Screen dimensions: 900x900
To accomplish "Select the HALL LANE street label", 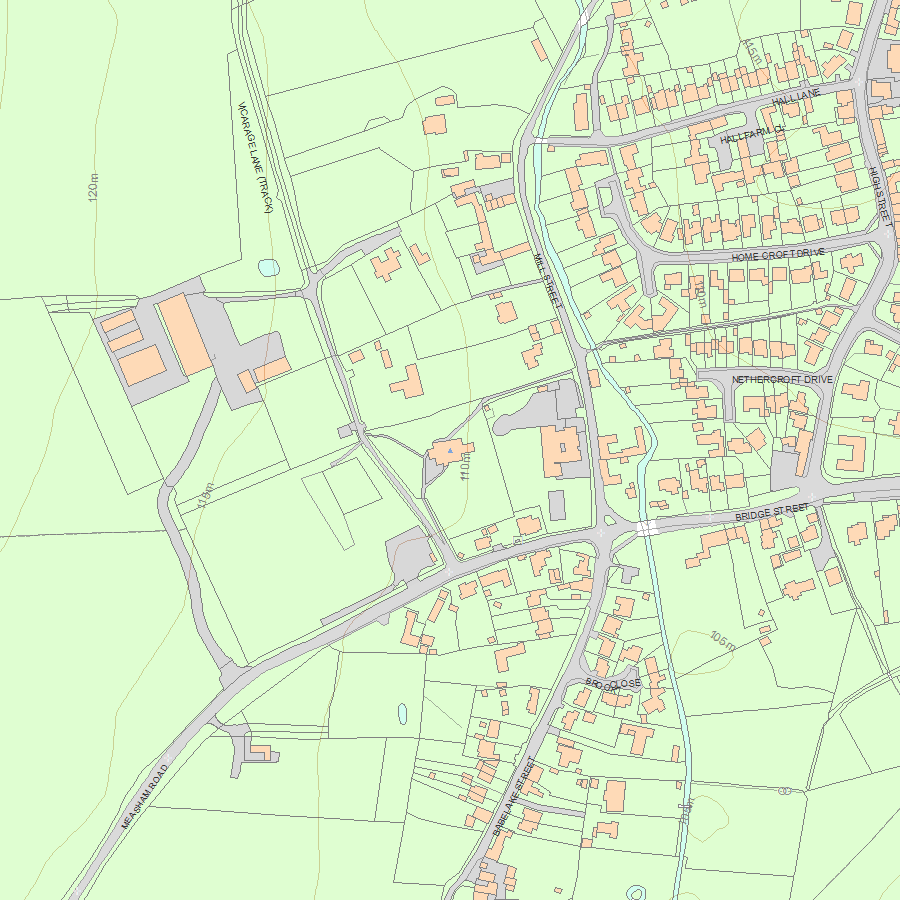I will [796, 97].
